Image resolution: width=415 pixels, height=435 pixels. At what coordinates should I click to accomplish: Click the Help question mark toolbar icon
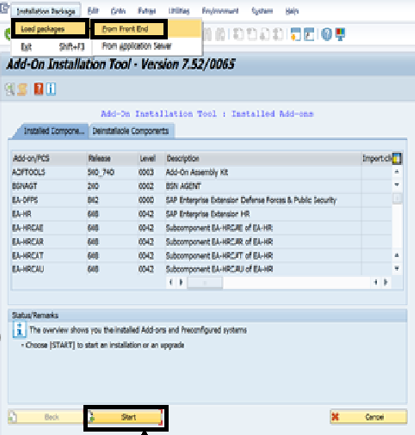click(327, 34)
